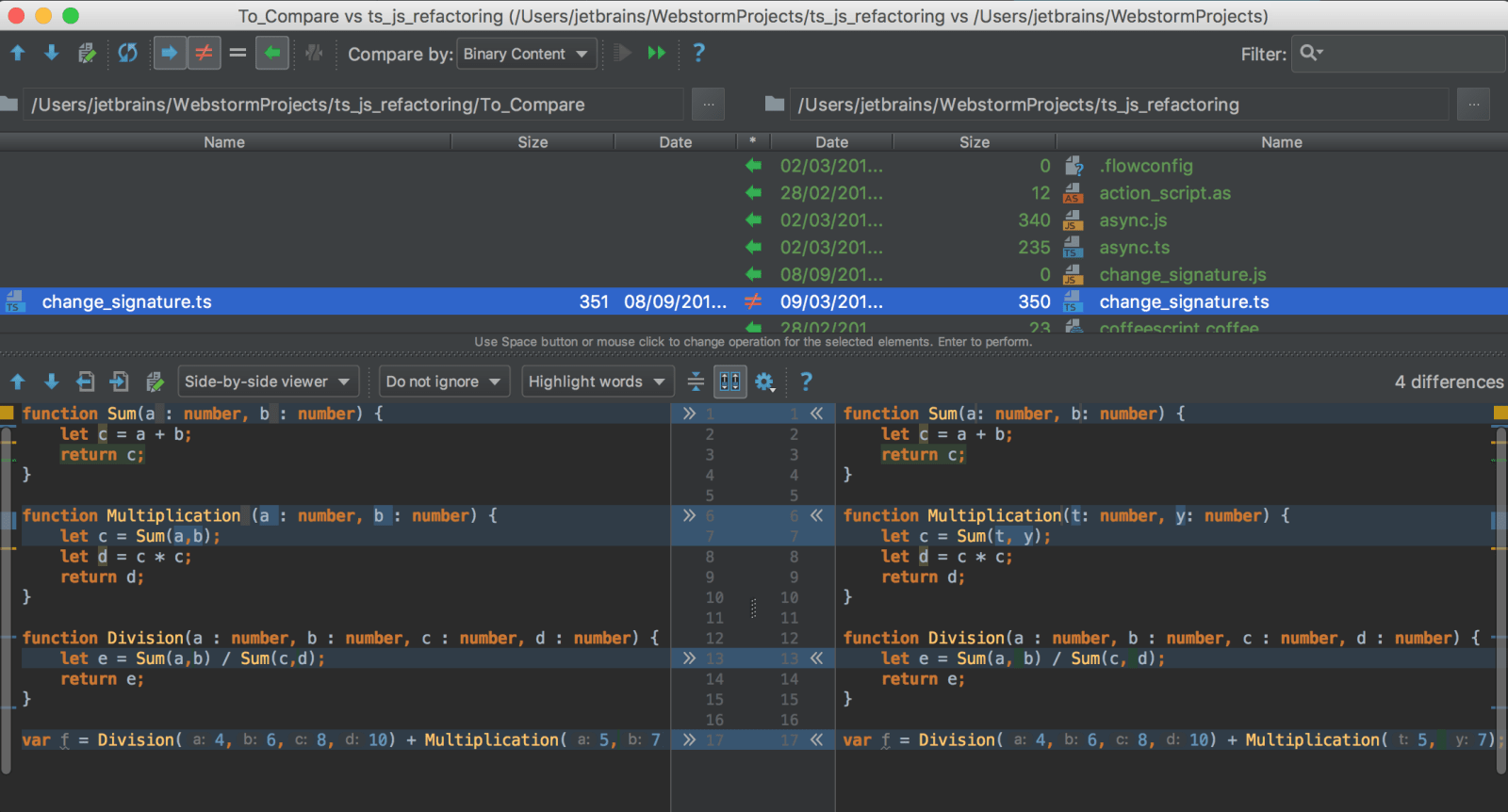
Task: Click the Refresh icon in the top toolbar
Action: coord(127,54)
